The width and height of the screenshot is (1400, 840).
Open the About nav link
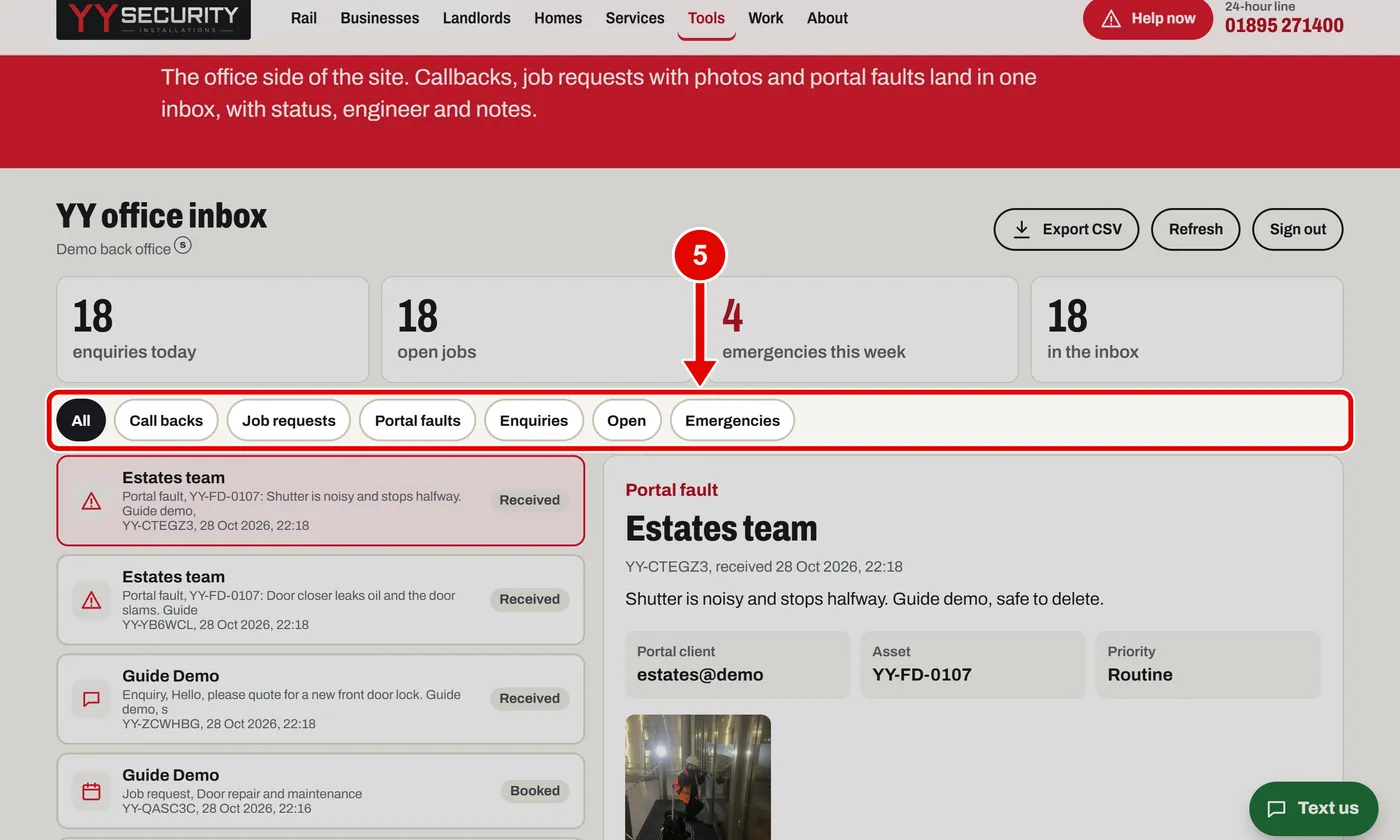point(827,18)
